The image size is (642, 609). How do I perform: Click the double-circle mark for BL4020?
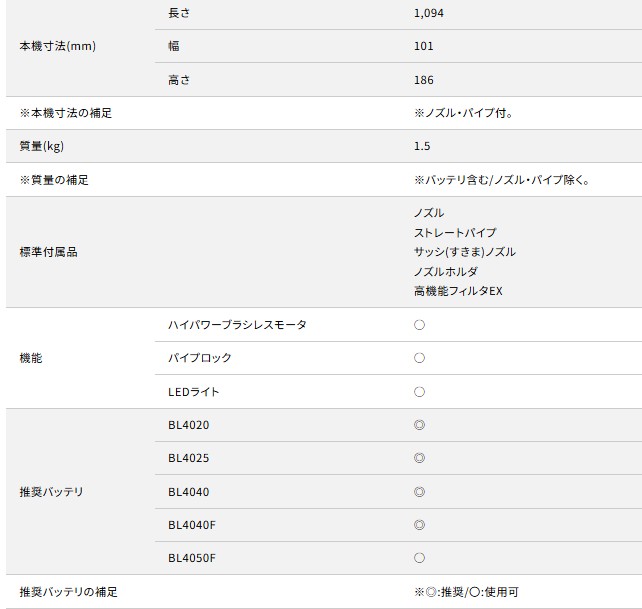coord(419,425)
